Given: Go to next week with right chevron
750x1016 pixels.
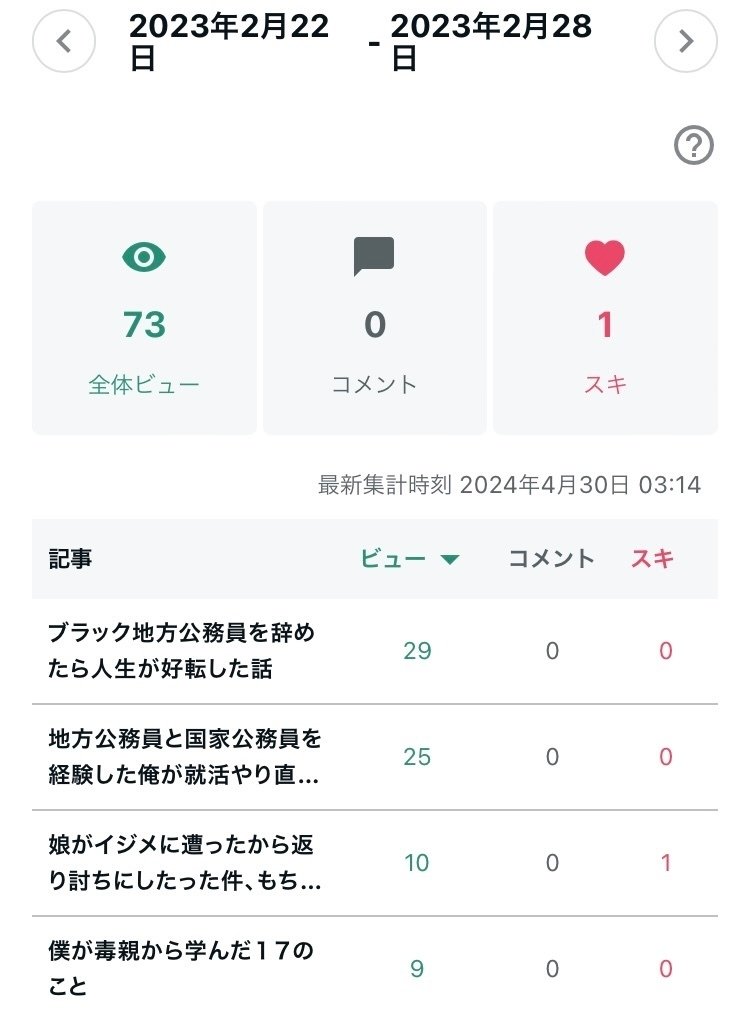Looking at the screenshot, I should pyautogui.click(x=686, y=41).
